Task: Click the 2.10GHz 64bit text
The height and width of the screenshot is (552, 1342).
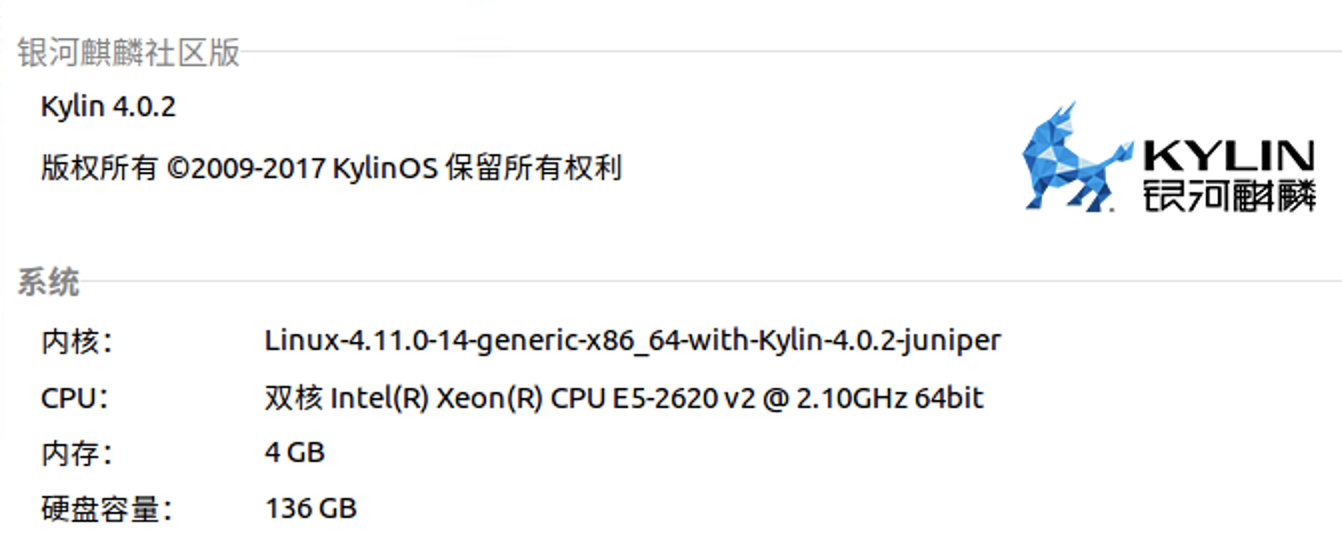Action: coord(891,399)
